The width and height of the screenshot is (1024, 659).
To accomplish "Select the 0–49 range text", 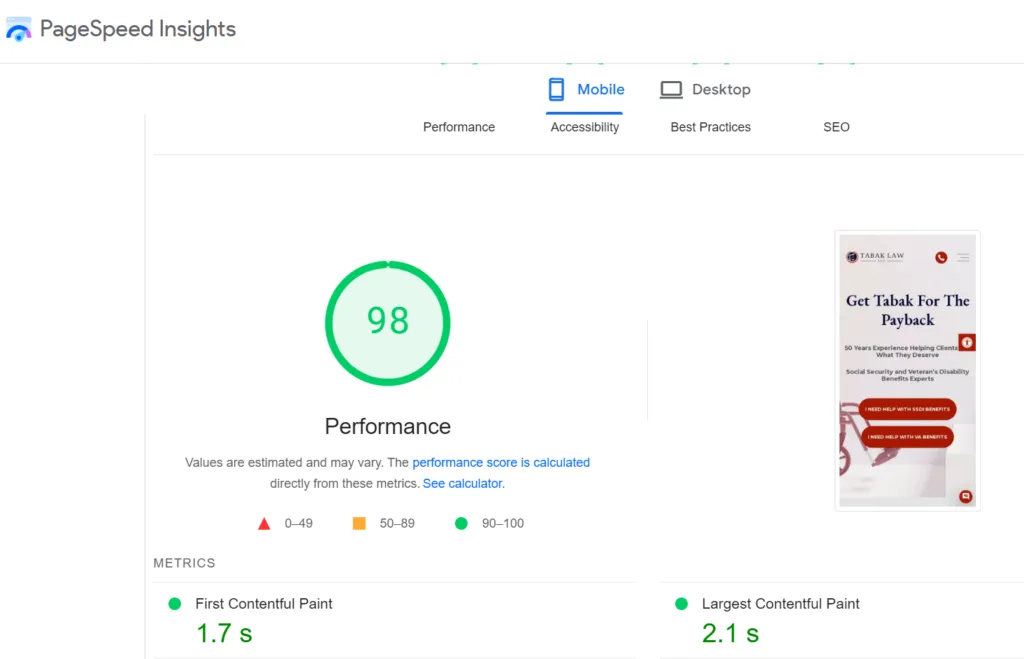I will click(298, 523).
